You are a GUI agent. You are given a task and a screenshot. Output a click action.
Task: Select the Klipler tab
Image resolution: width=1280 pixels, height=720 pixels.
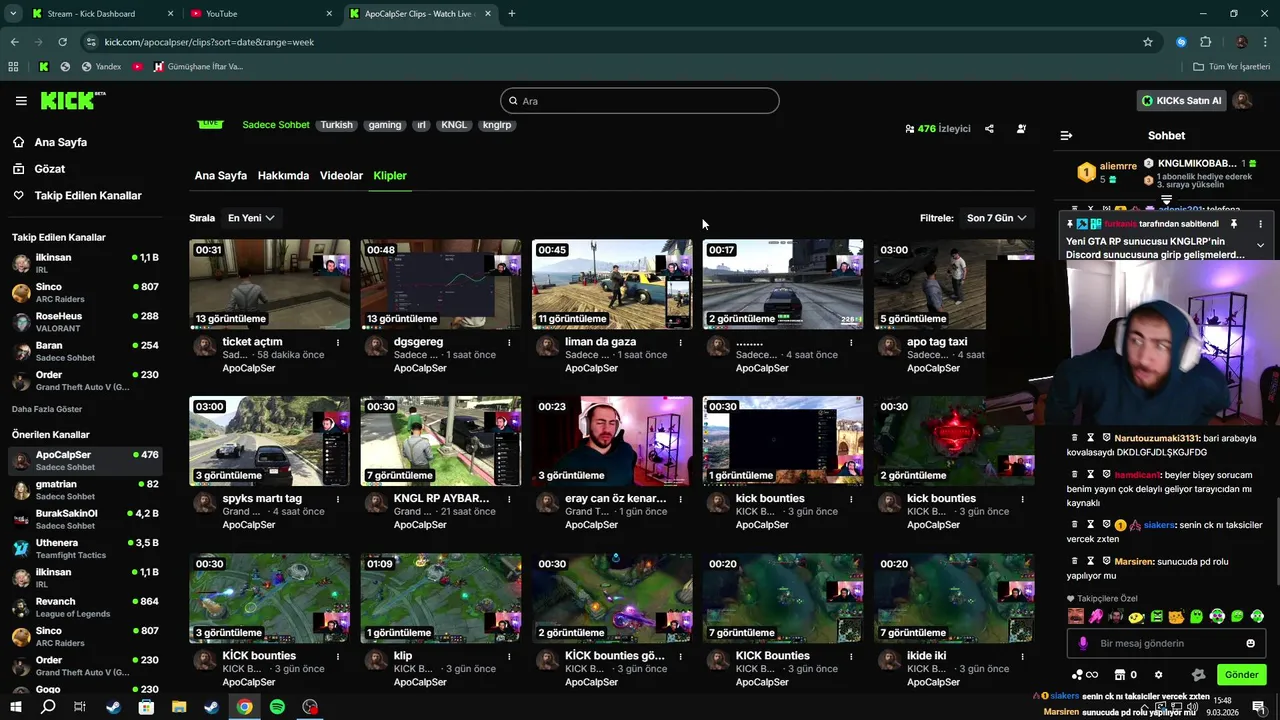(390, 175)
